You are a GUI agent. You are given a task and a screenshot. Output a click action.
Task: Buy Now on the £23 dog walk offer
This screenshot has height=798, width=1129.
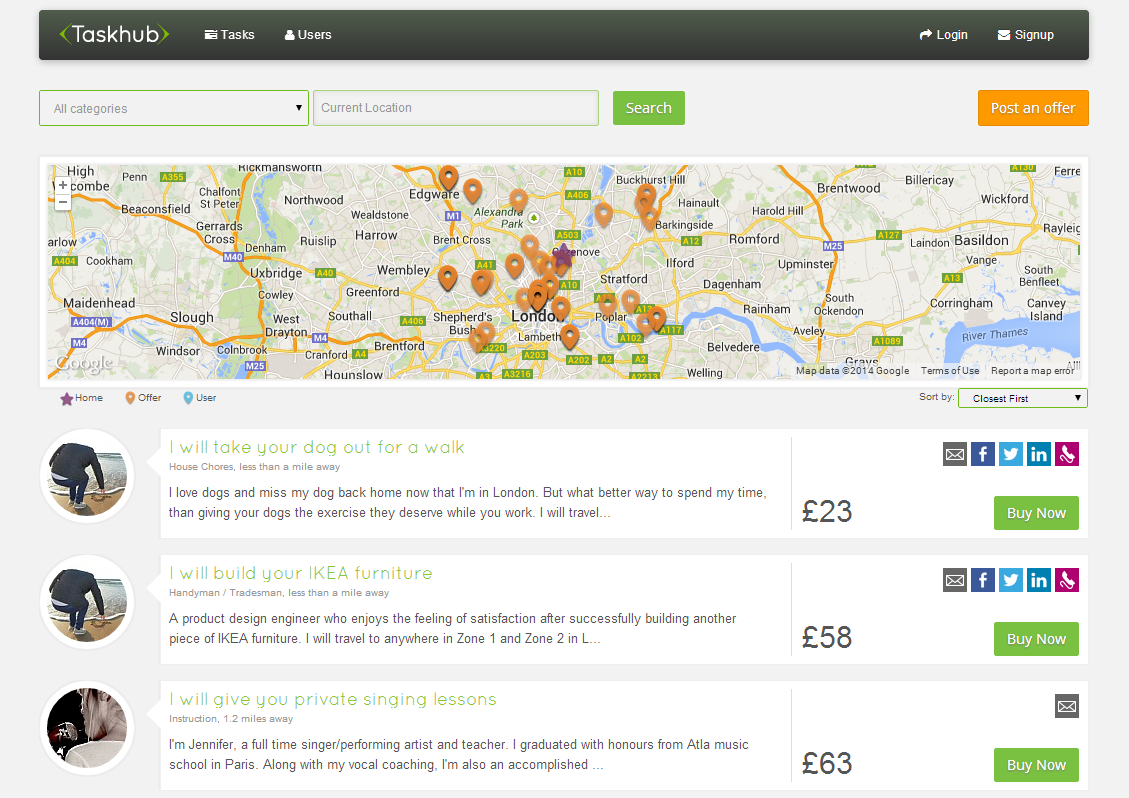coord(1036,512)
